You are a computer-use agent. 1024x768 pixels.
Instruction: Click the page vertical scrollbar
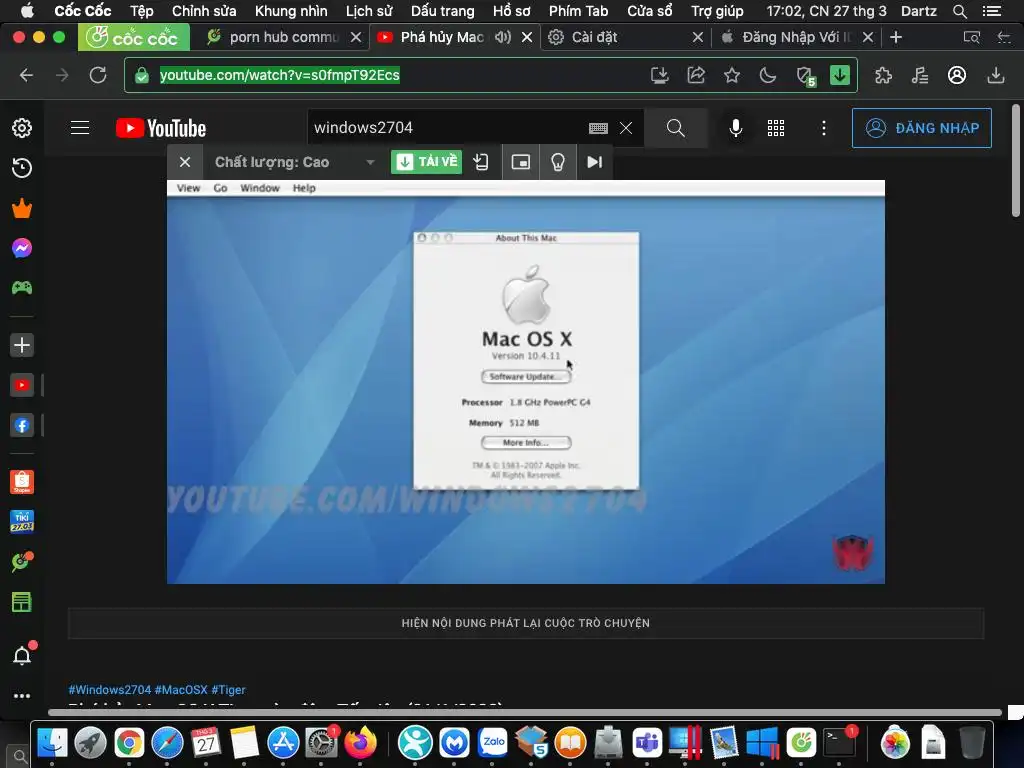point(1016,160)
